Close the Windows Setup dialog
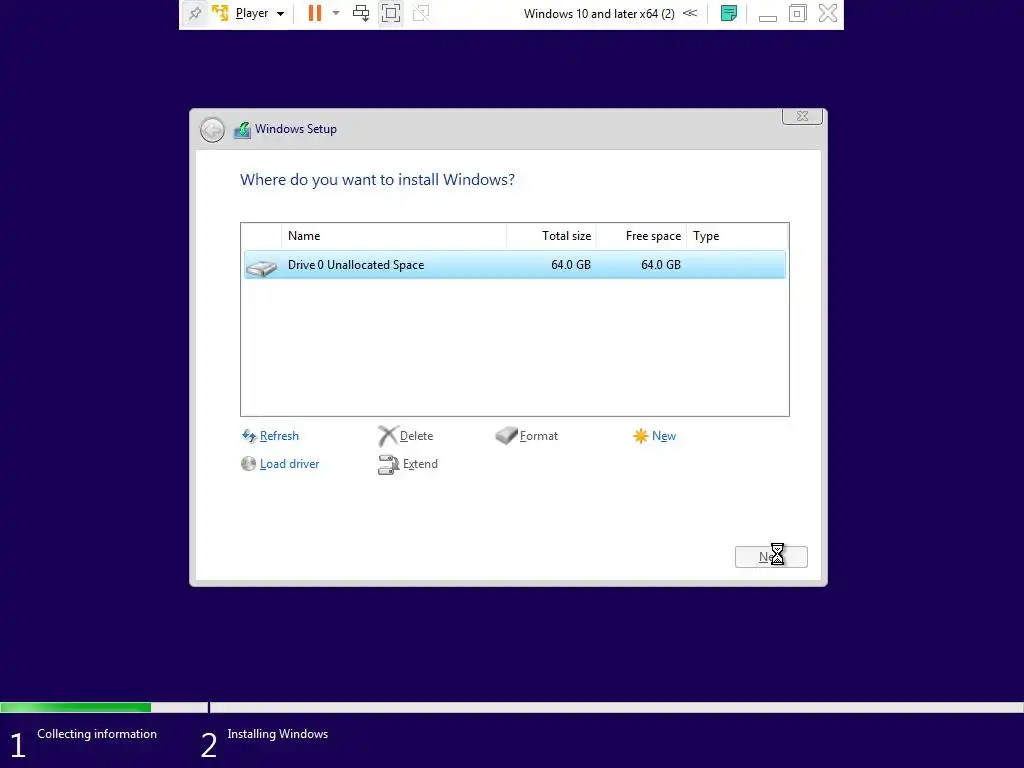The width and height of the screenshot is (1024, 768). click(802, 116)
